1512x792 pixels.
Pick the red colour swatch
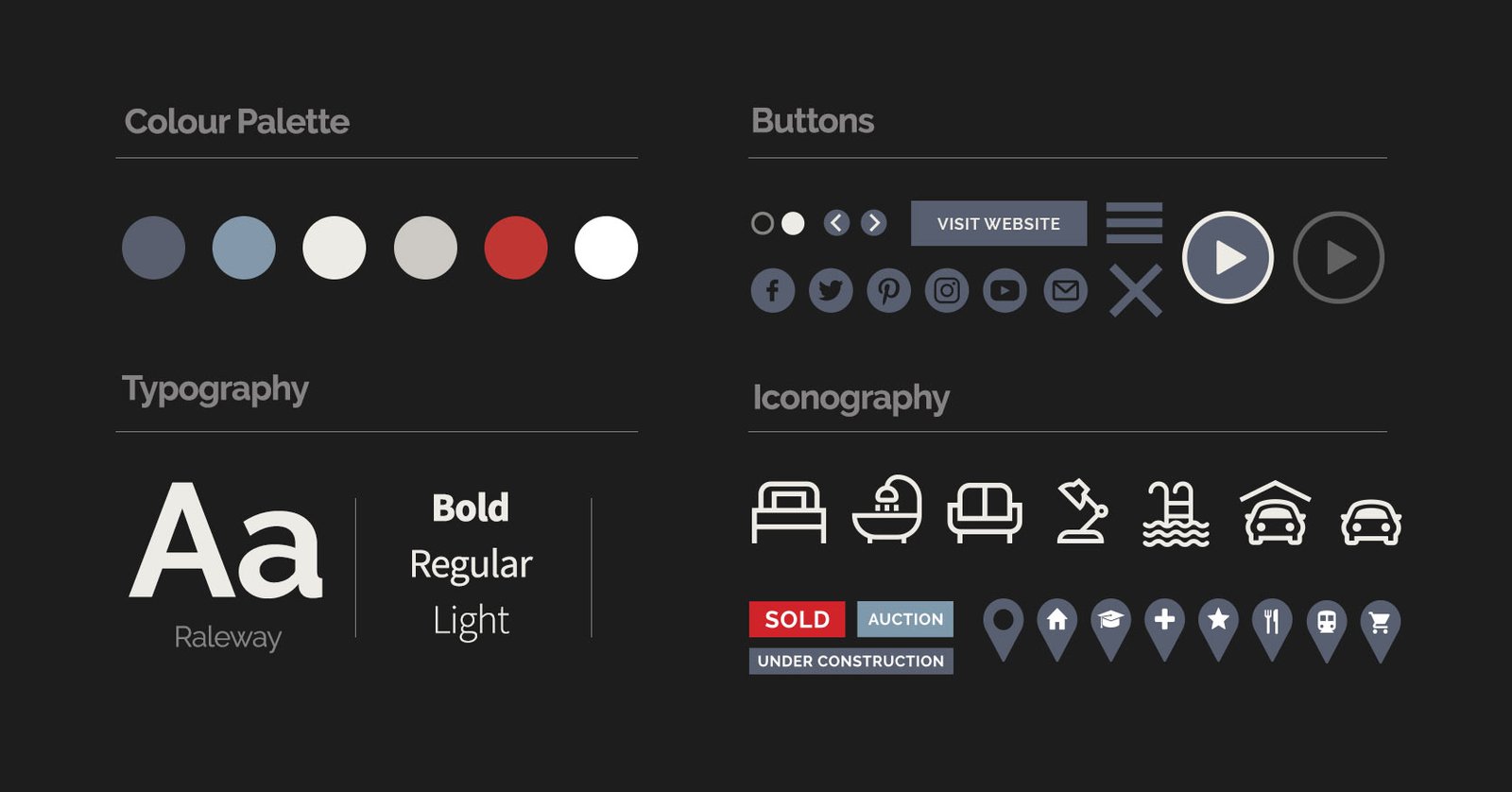point(516,248)
